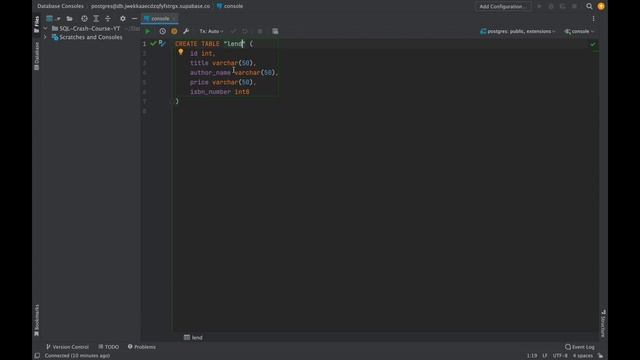Click the blue statement marker icon in gutter
This screenshot has width=640, height=360.
pos(162,43)
